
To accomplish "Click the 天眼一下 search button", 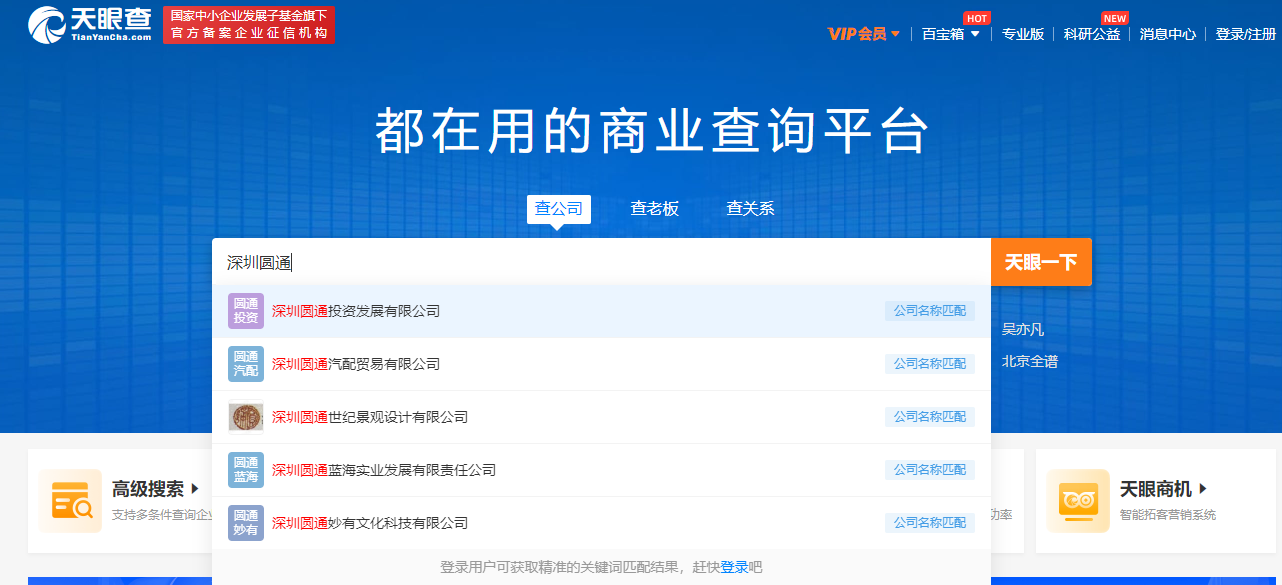I will tap(1040, 261).
